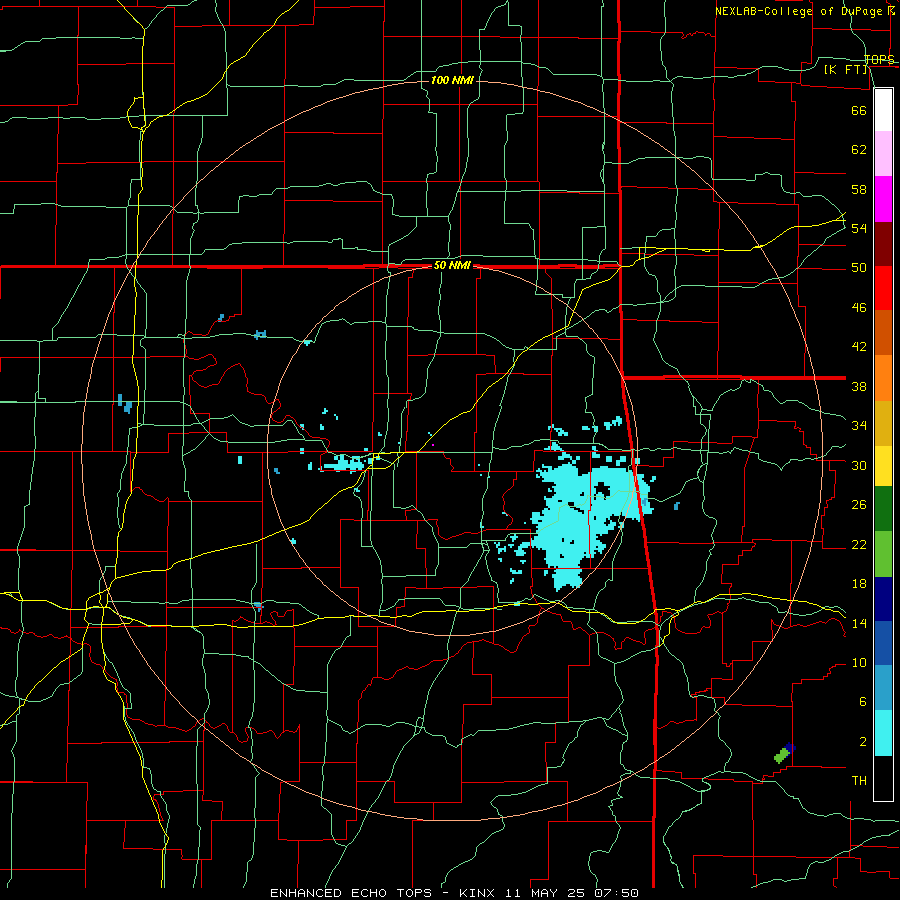
Task: Click the legend value "54"
Action: (859, 228)
